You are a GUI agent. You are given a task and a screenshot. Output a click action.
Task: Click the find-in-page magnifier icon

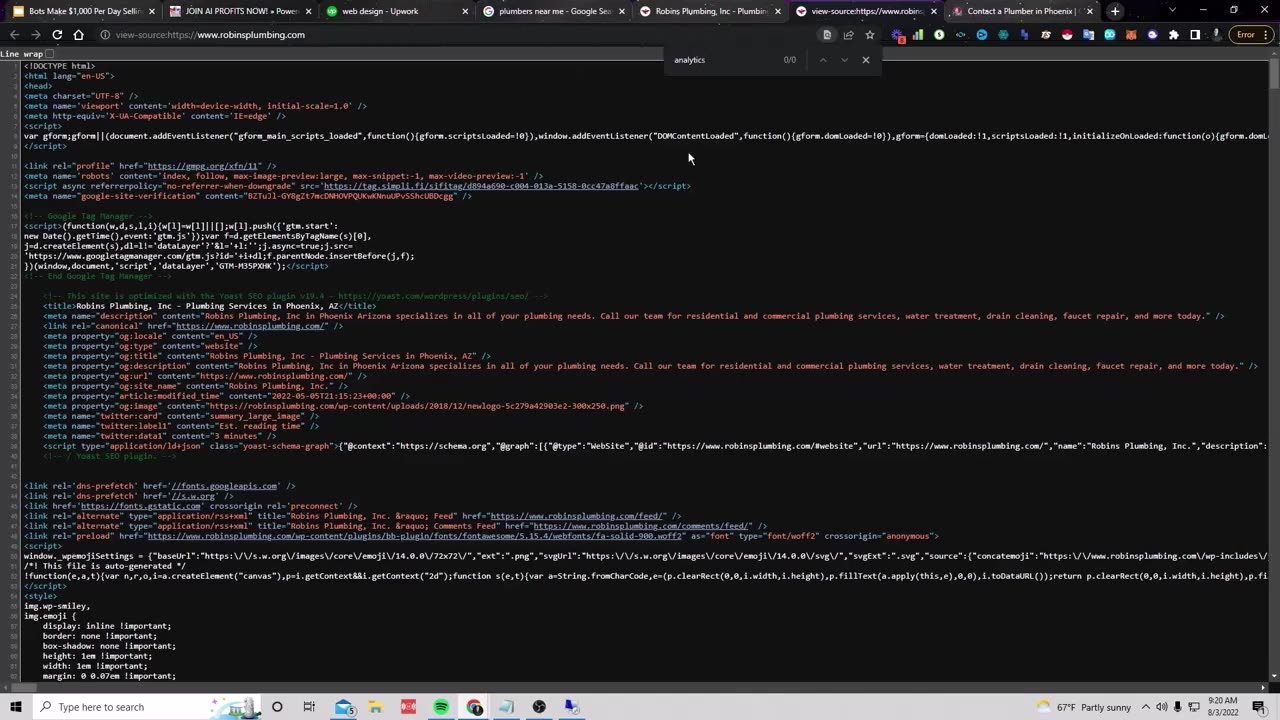827,35
